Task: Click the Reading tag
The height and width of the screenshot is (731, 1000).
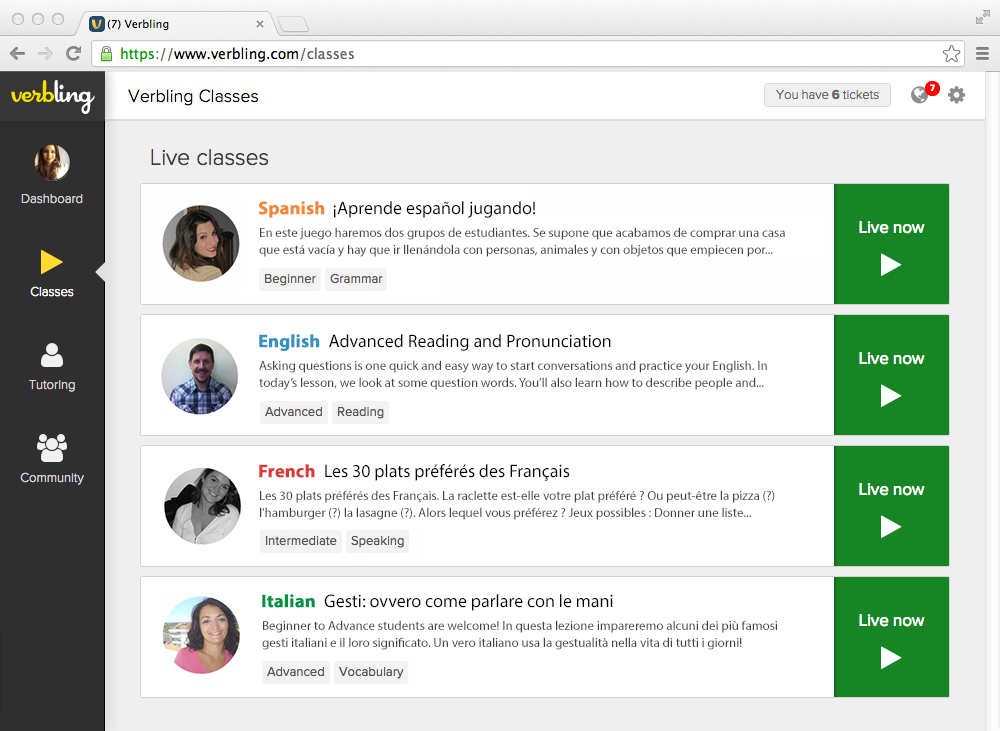Action: [x=360, y=411]
